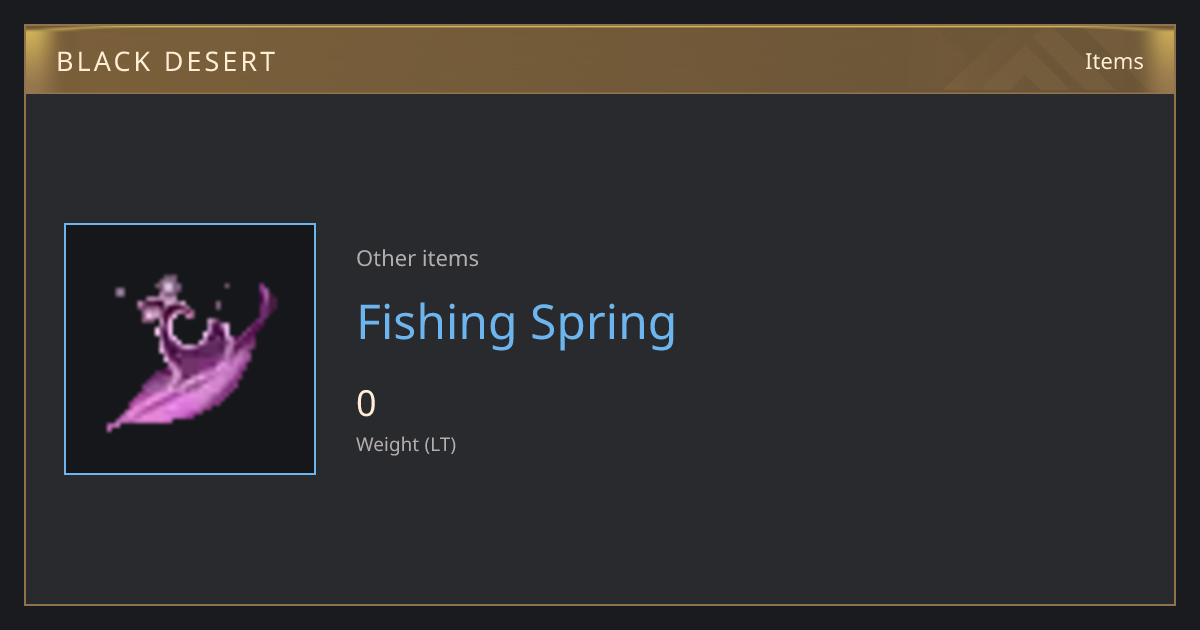Open the Items section link
The image size is (1200, 630).
[1114, 61]
